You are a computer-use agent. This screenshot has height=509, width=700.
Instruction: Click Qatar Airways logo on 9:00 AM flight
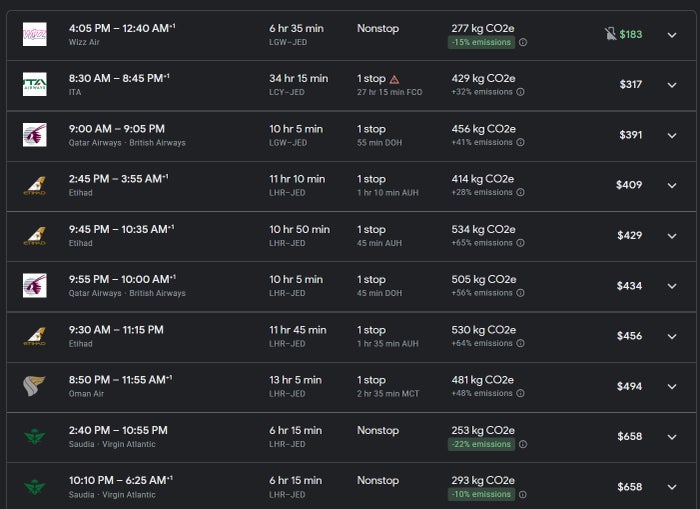[35, 135]
